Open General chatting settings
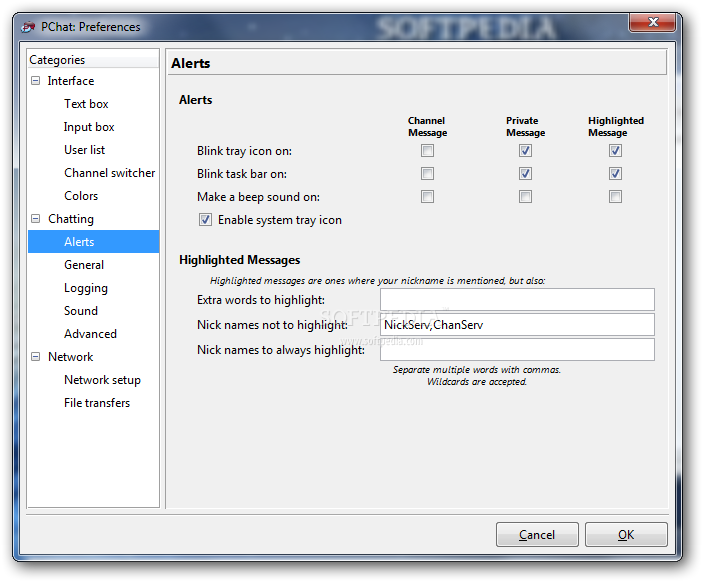703x582 pixels. click(x=84, y=265)
